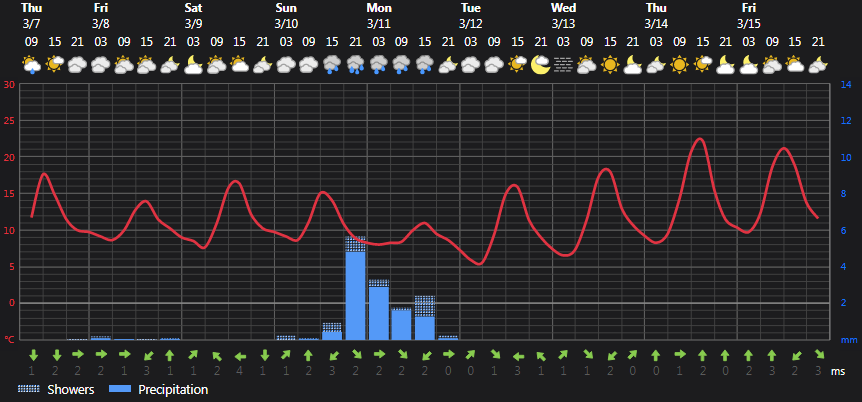Select the Thu 3/14 date header
The height and width of the screenshot is (402, 862).
coord(656,16)
